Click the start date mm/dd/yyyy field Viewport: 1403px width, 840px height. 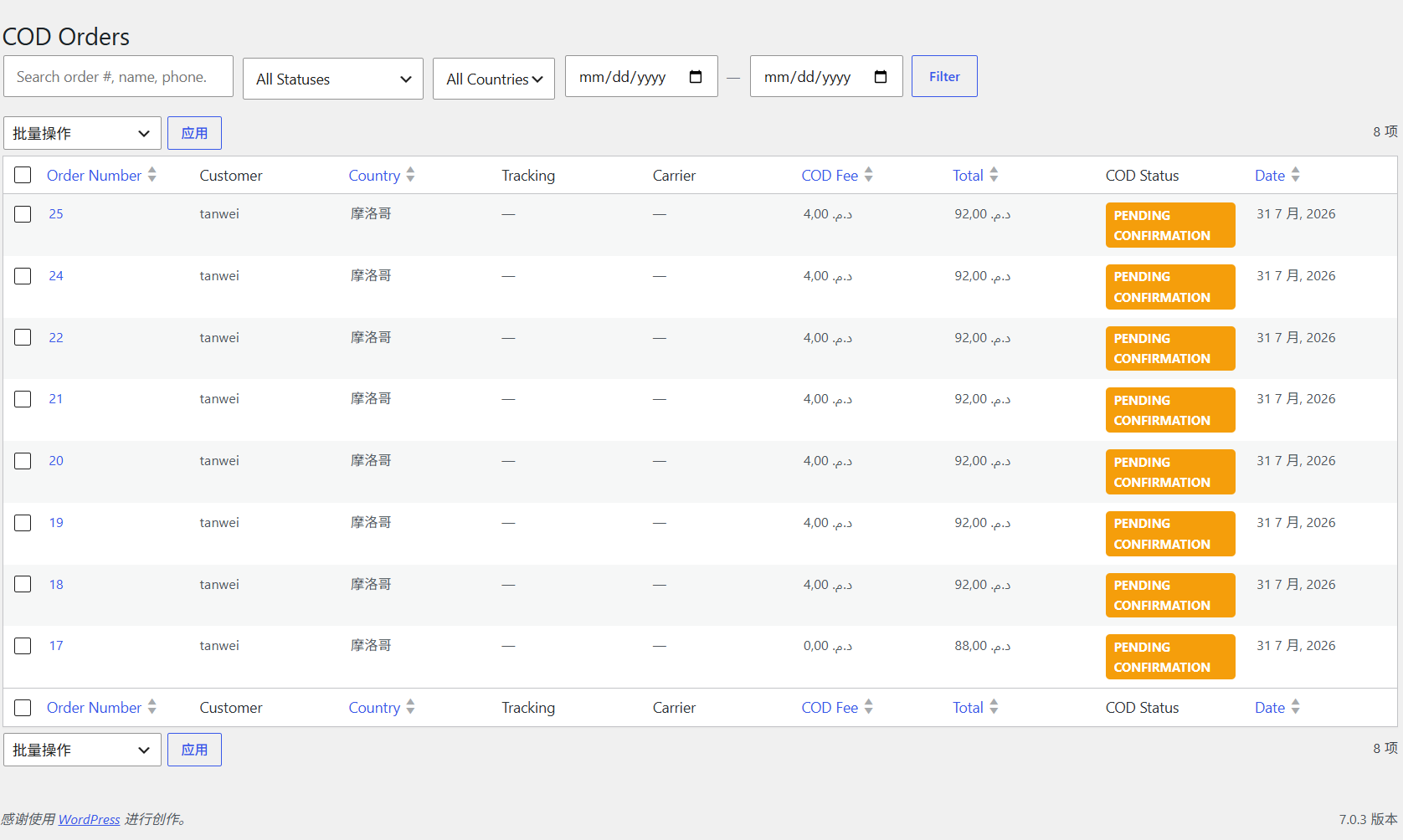pyautogui.click(x=641, y=76)
